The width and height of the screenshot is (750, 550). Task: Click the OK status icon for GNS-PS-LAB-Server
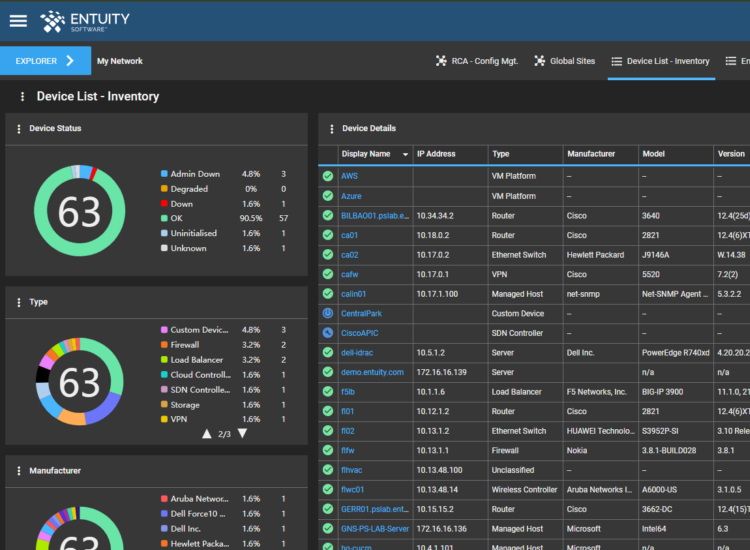pos(328,528)
